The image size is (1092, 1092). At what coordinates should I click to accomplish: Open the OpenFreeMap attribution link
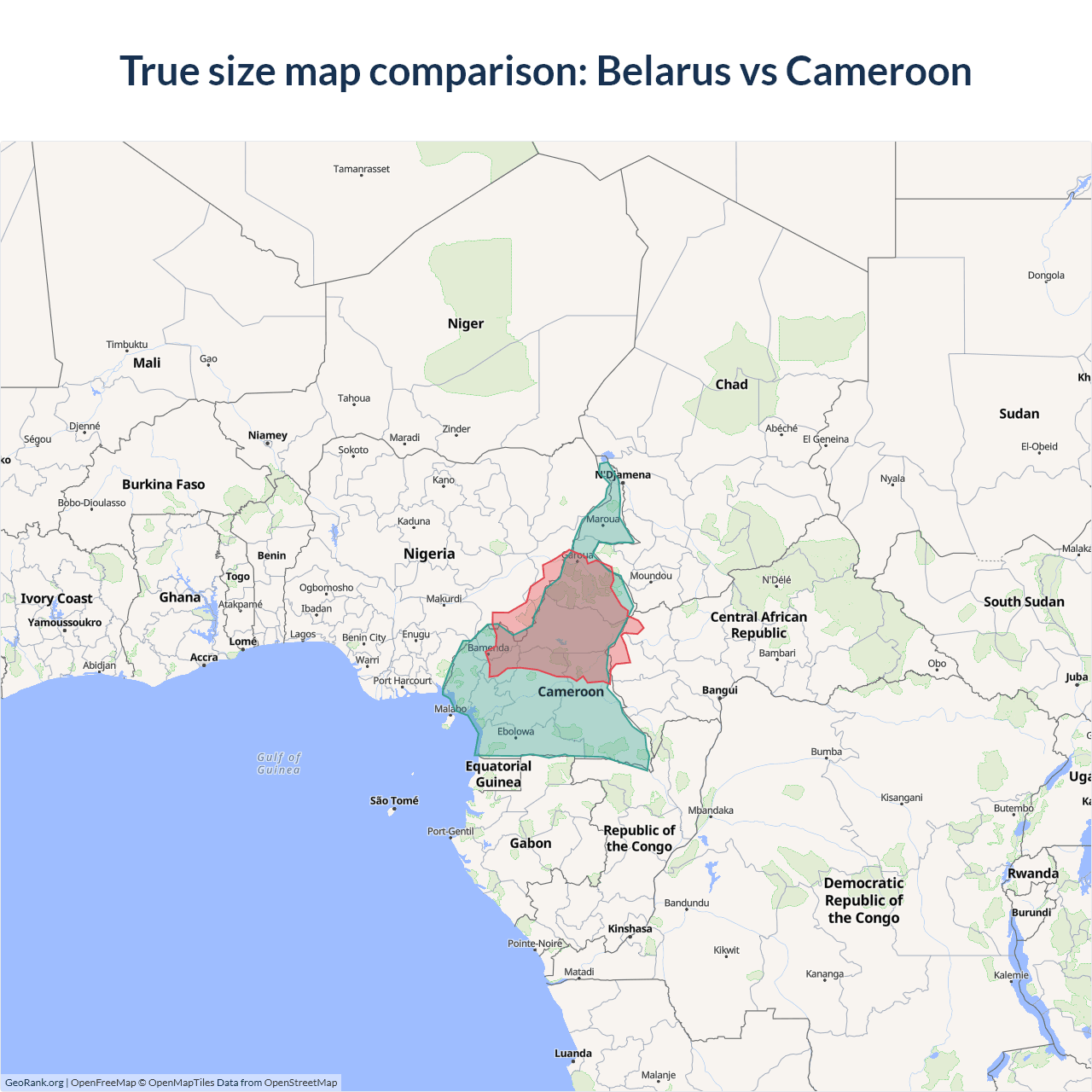click(x=103, y=1083)
